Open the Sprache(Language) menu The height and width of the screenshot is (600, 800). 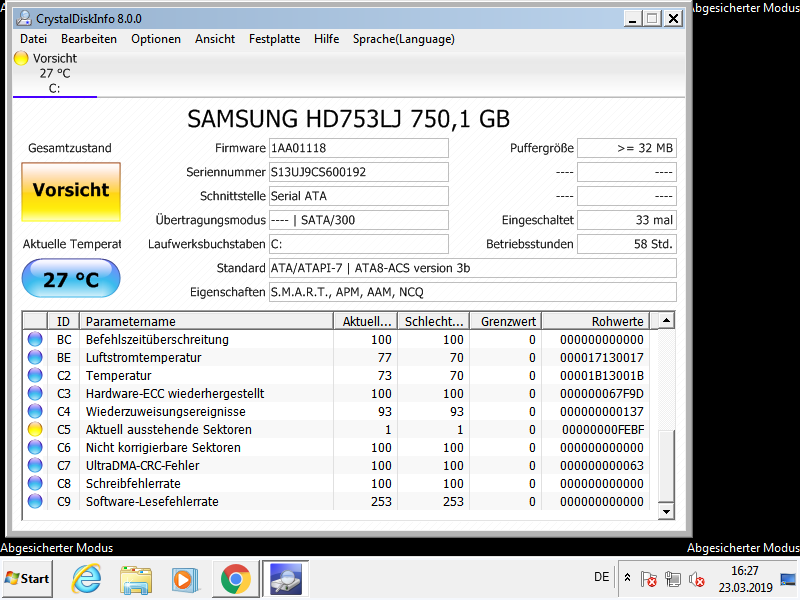point(404,39)
